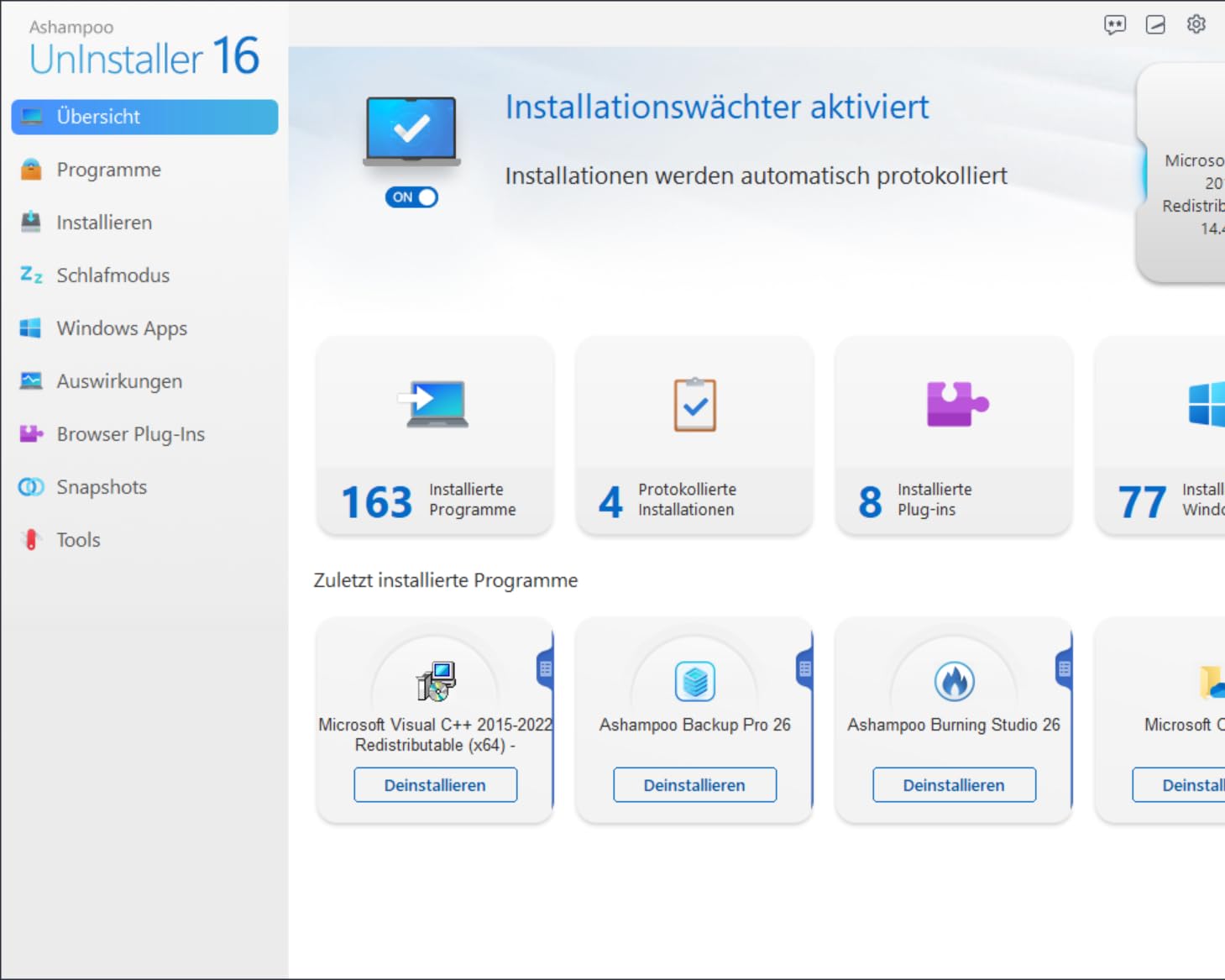Toggle the Installationswächter ON switch
This screenshot has width=1225, height=980.
[x=411, y=197]
